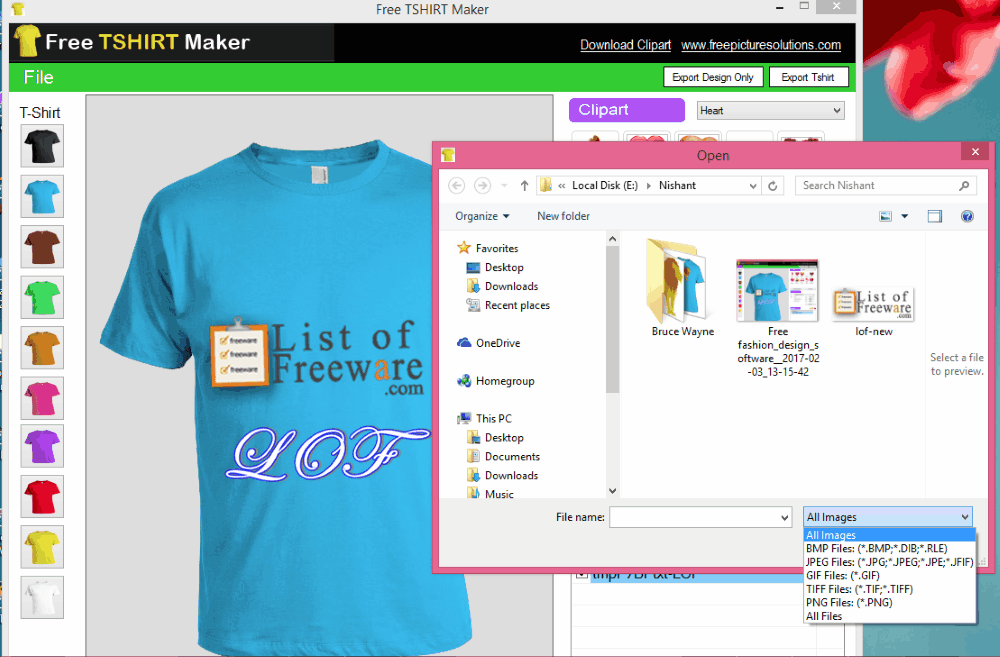Open the Download Clipart link
The width and height of the screenshot is (1000, 657).
(x=626, y=45)
